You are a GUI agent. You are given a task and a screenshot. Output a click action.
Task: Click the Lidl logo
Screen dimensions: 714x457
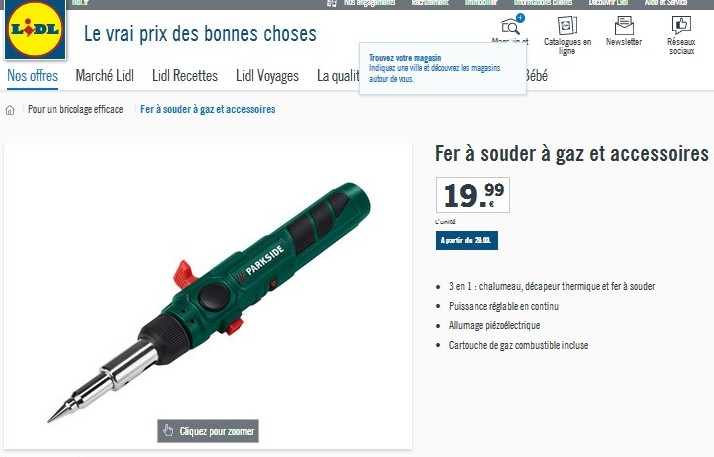point(35,29)
